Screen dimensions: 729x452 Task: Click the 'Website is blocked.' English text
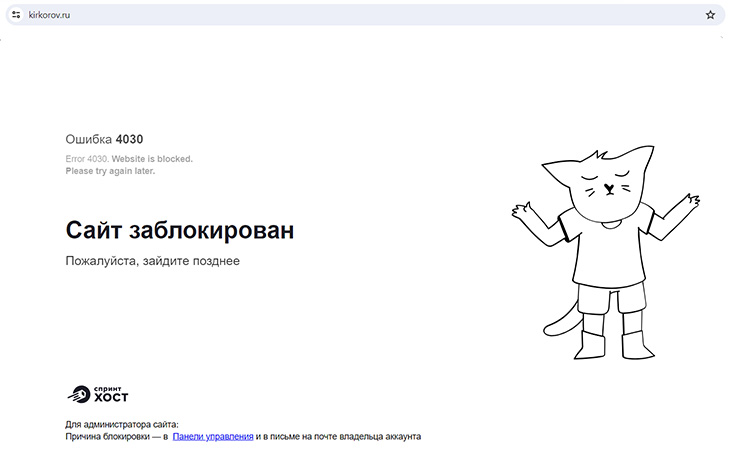[152, 159]
